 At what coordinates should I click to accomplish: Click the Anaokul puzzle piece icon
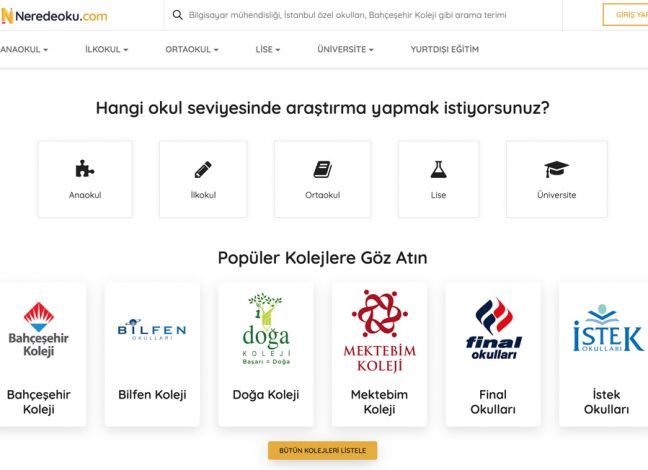click(x=85, y=169)
